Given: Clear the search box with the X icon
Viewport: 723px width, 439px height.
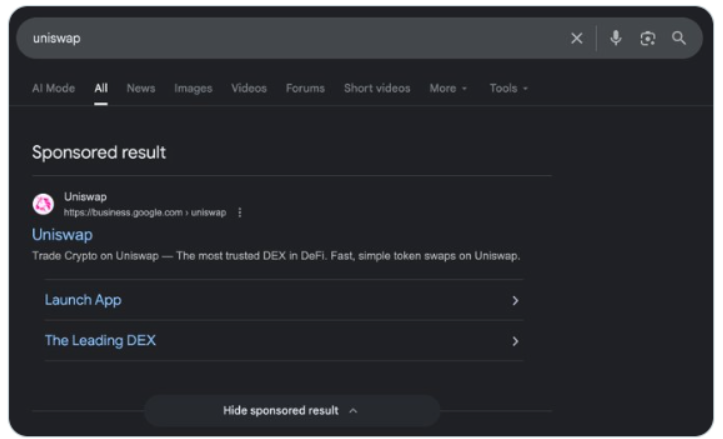Looking at the screenshot, I should (576, 38).
